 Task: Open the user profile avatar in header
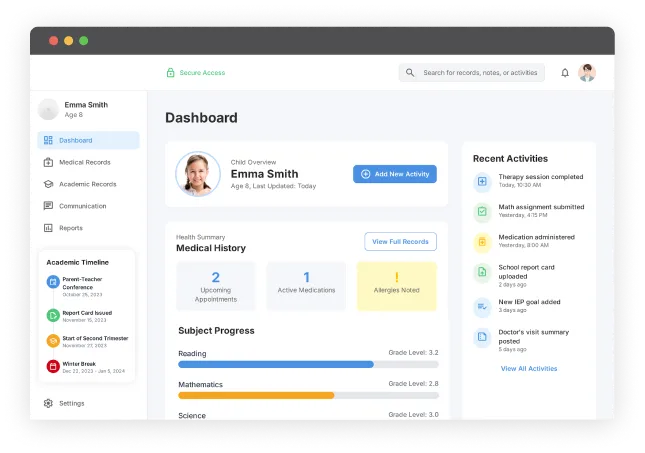point(587,73)
